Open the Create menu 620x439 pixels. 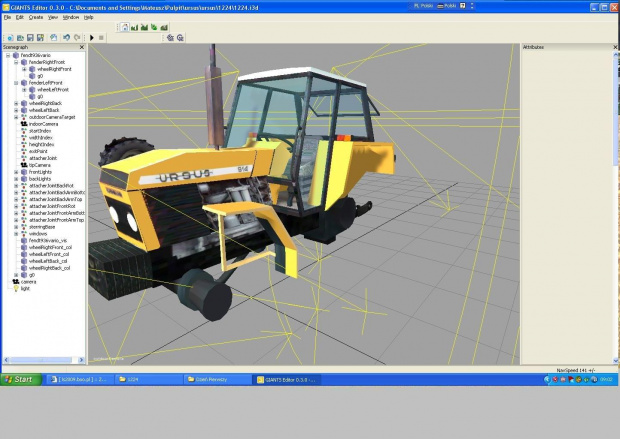point(36,17)
